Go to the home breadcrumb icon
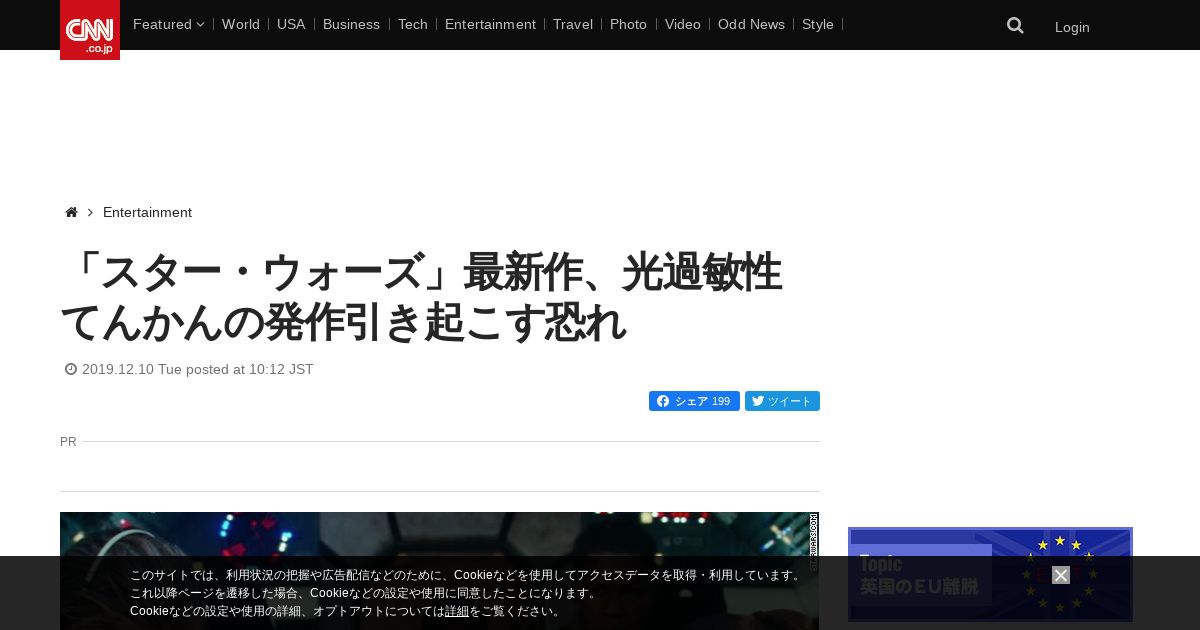The width and height of the screenshot is (1200, 630). [71, 212]
